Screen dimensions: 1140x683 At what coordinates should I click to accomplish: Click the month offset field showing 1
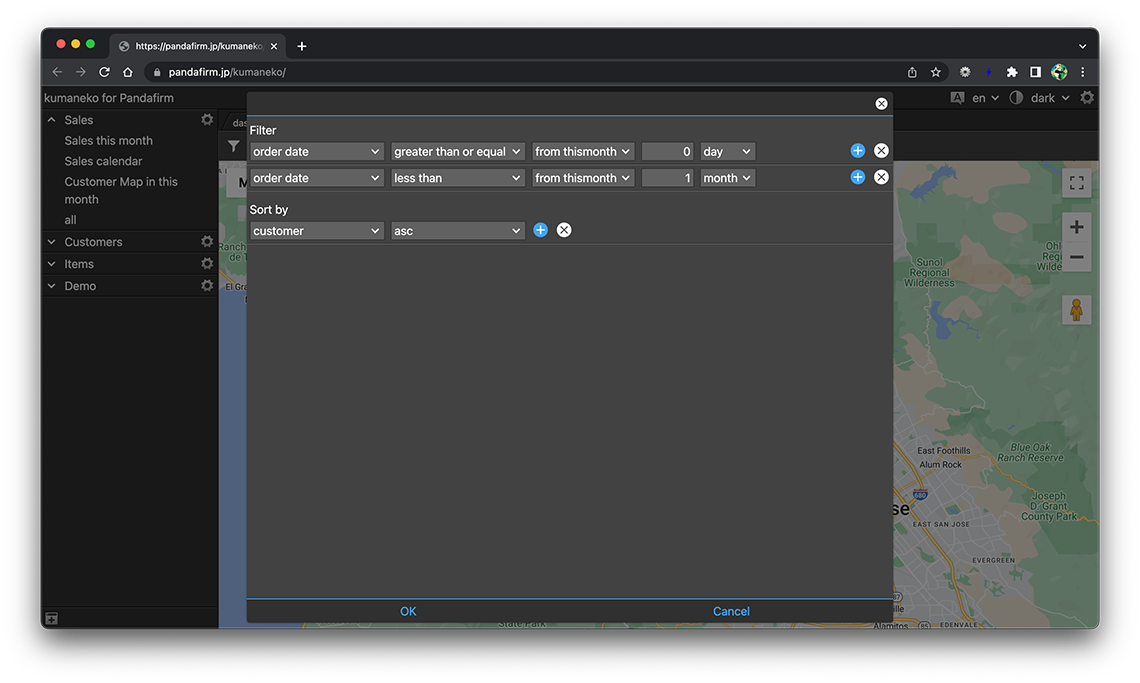pyautogui.click(x=667, y=178)
